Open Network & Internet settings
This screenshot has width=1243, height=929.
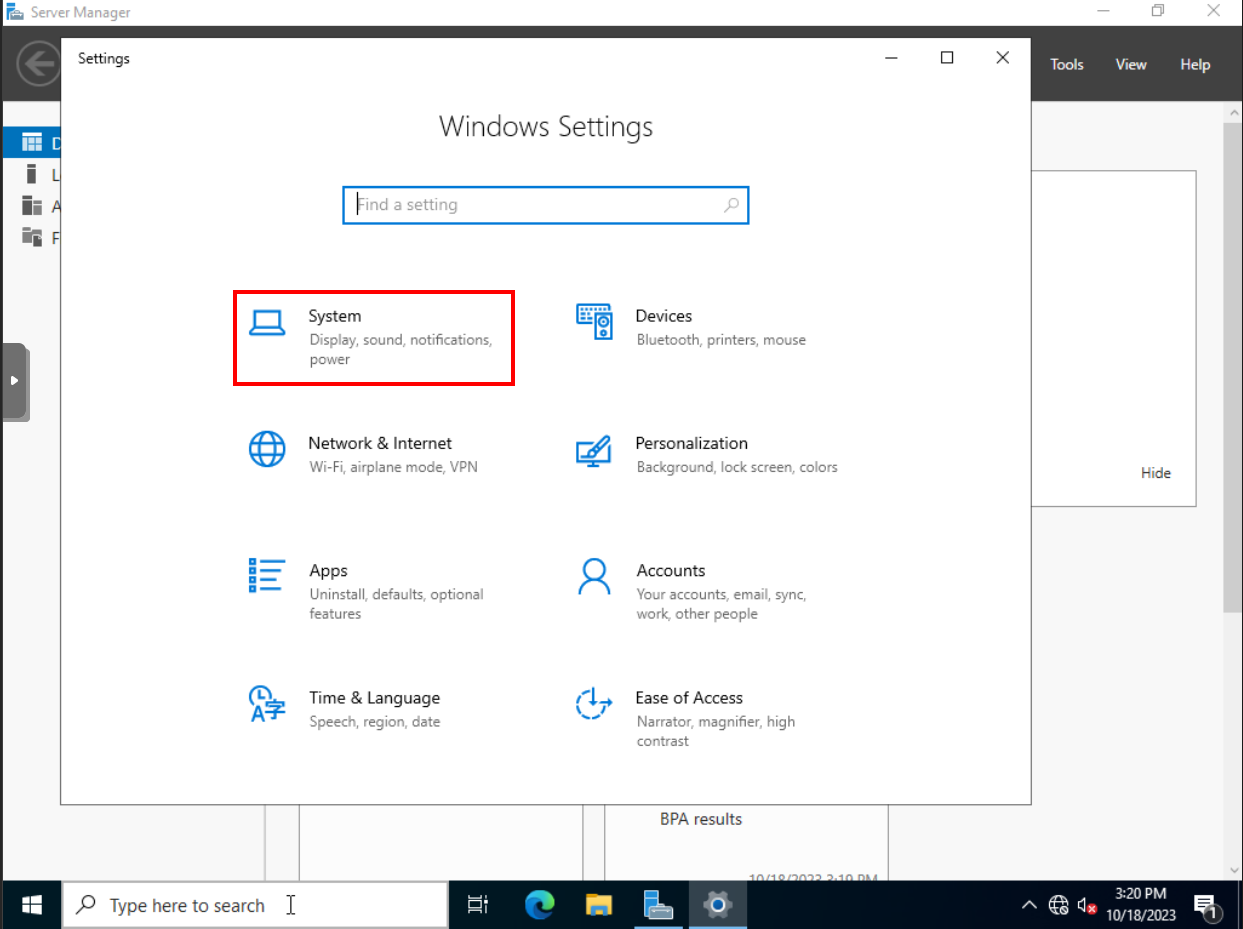tap(378, 454)
